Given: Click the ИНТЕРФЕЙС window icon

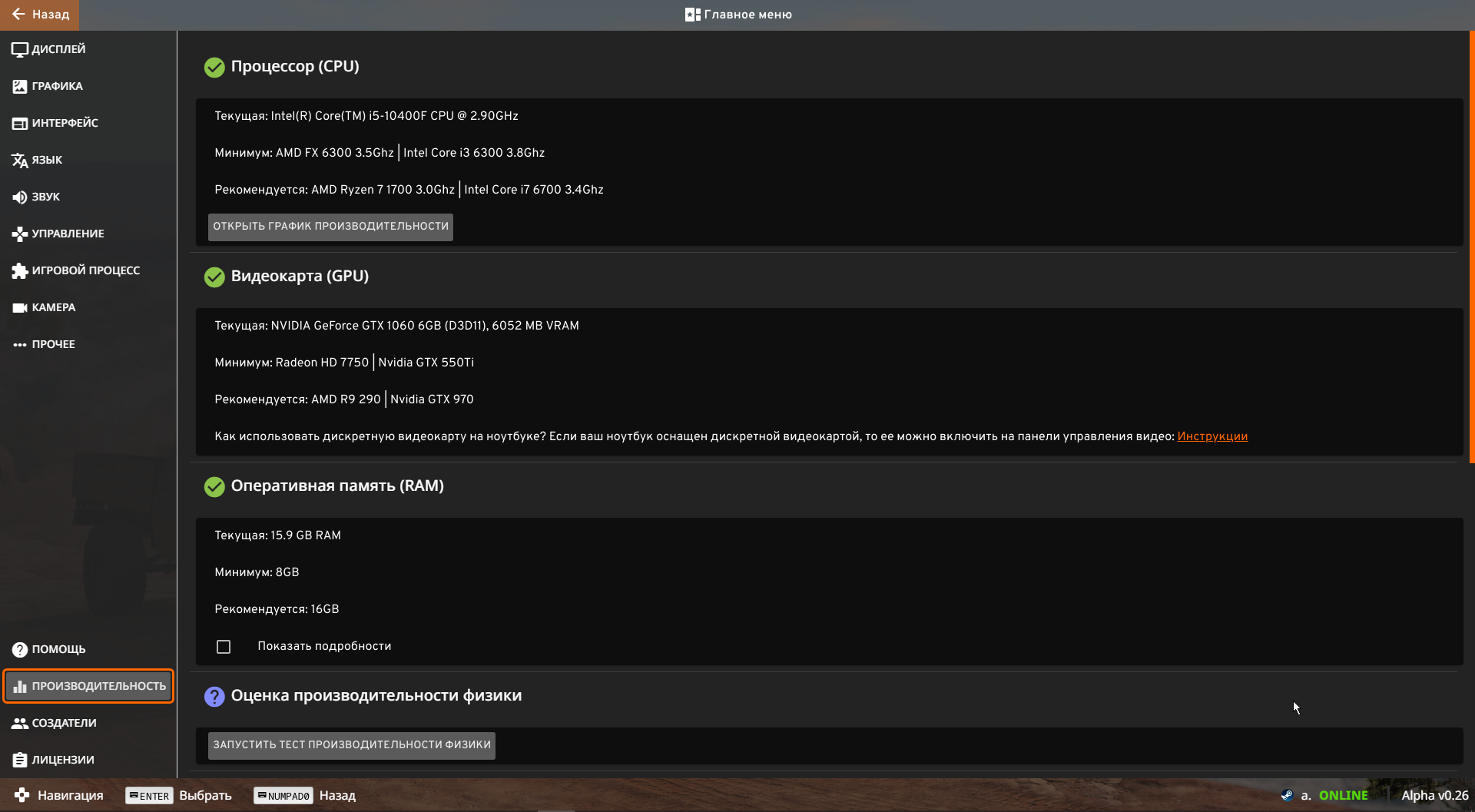Looking at the screenshot, I should pos(20,124).
